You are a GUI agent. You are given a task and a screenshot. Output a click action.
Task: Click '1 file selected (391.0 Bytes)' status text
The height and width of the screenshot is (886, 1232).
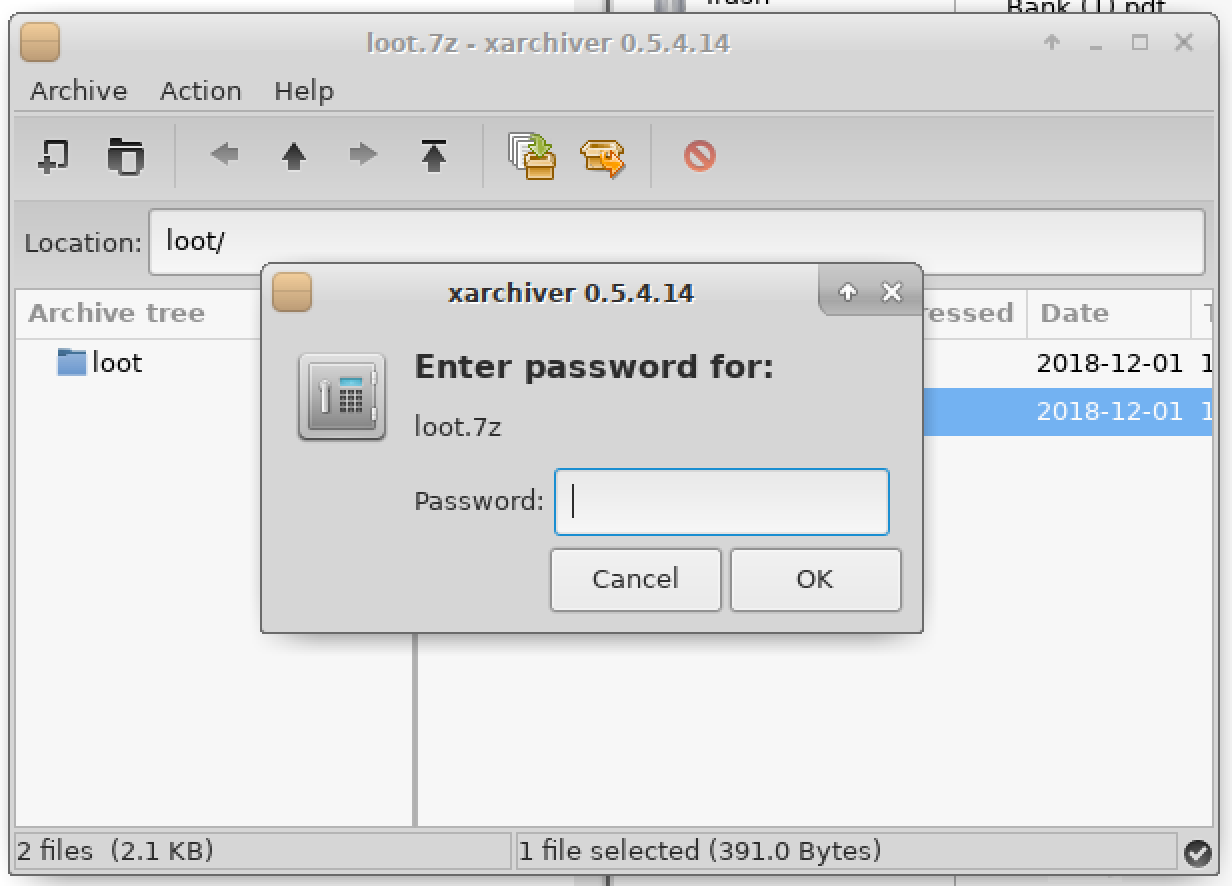[x=700, y=851]
